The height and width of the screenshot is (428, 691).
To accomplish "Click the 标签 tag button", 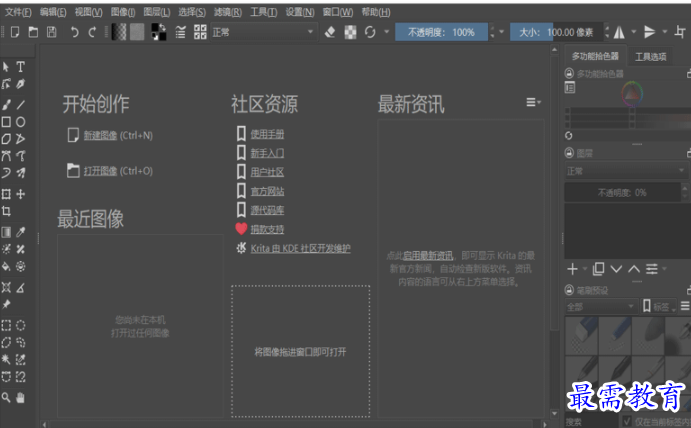I will pos(659,306).
